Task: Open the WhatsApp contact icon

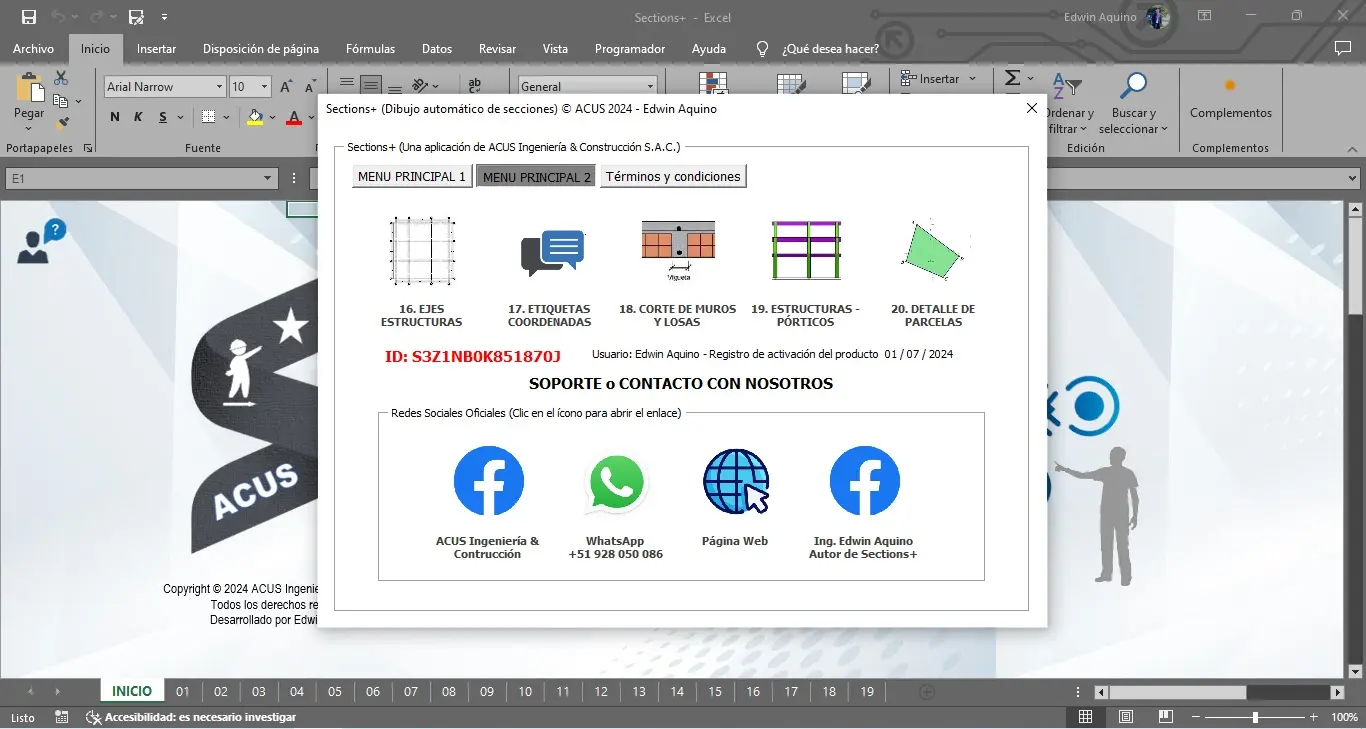Action: (x=616, y=484)
